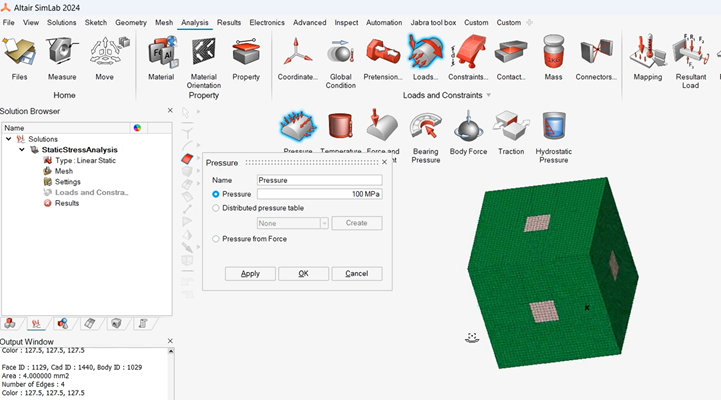Select the Body Force load icon
The image size is (721, 400).
[468, 128]
